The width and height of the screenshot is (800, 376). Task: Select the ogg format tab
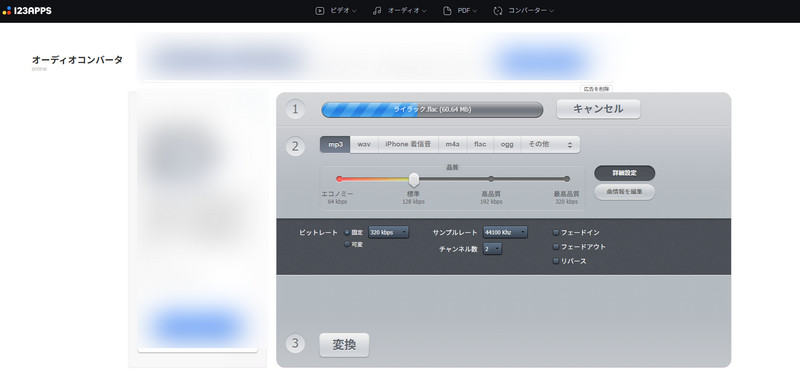coord(507,144)
